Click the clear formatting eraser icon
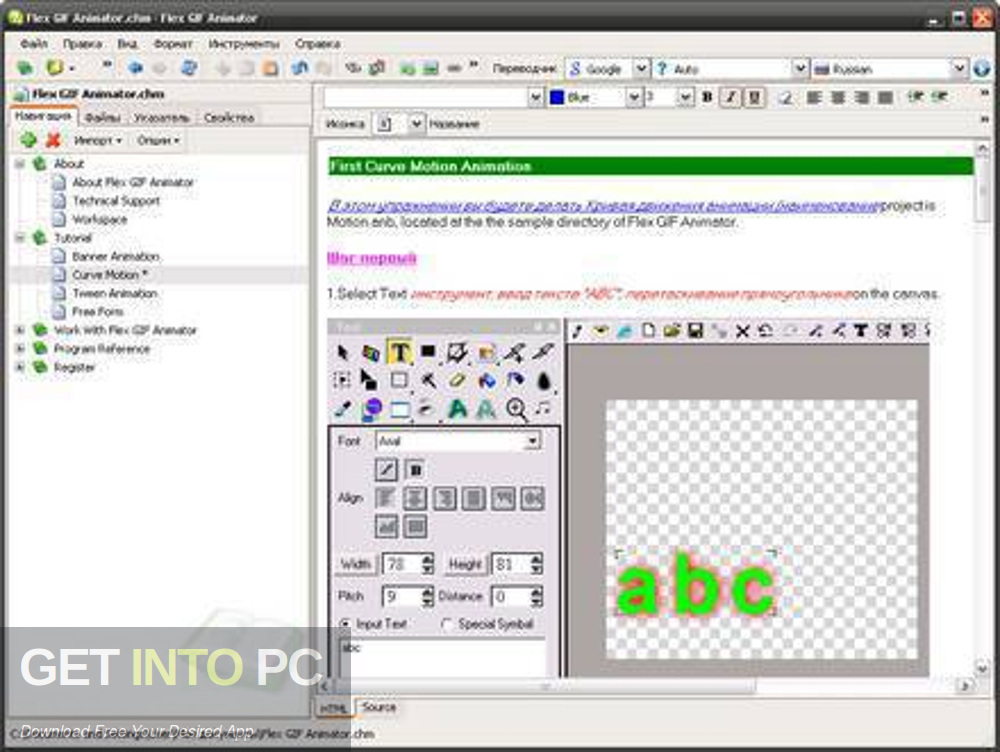 [786, 98]
